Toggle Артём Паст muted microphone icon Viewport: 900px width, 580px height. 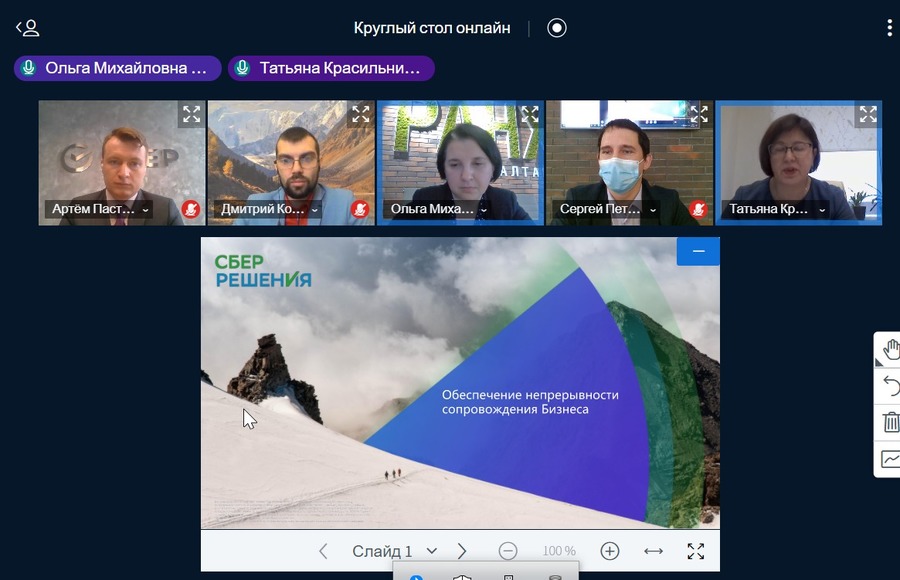191,209
